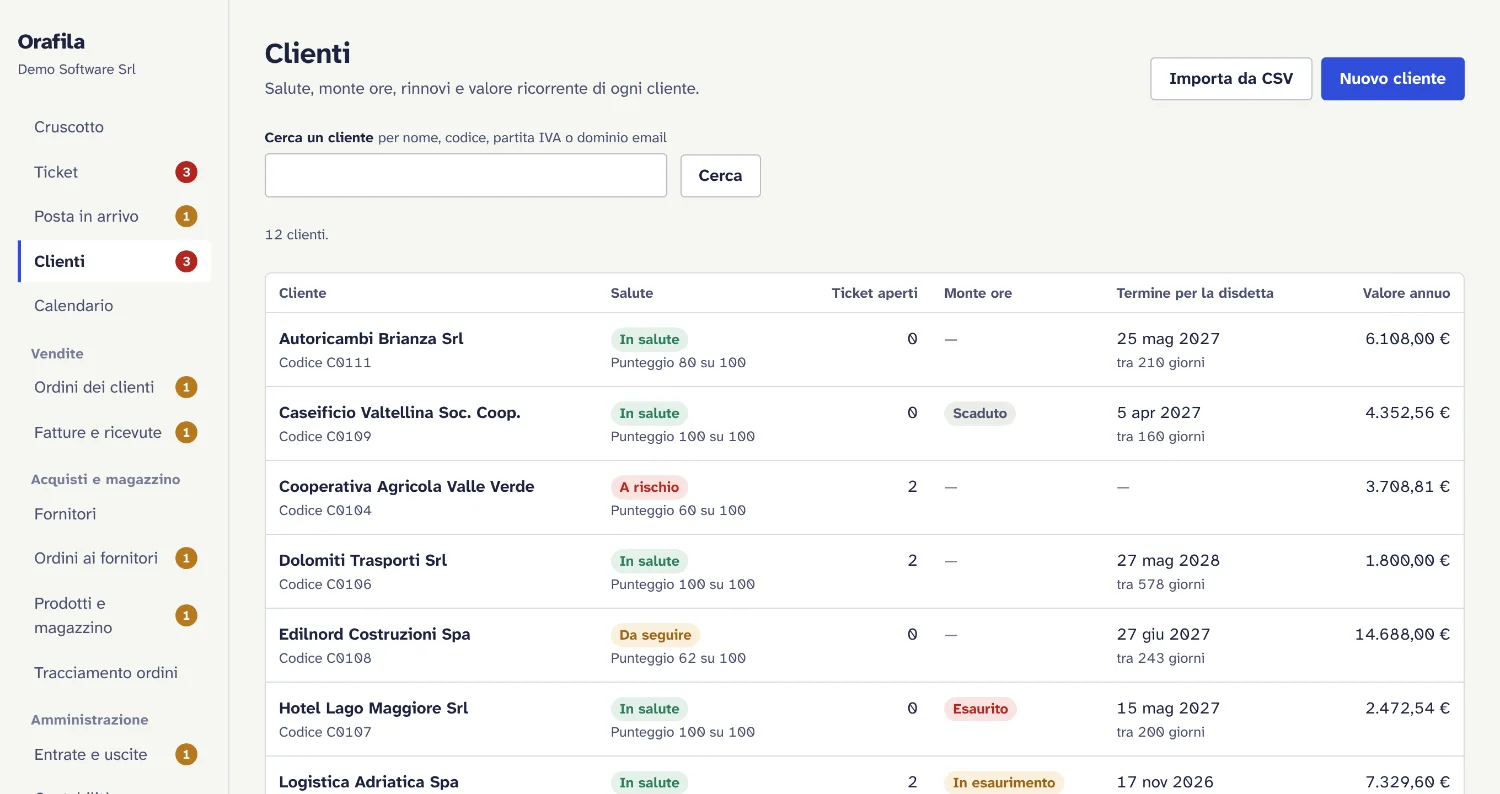
Task: Open Ordini dei clienti
Action: (x=114, y=387)
